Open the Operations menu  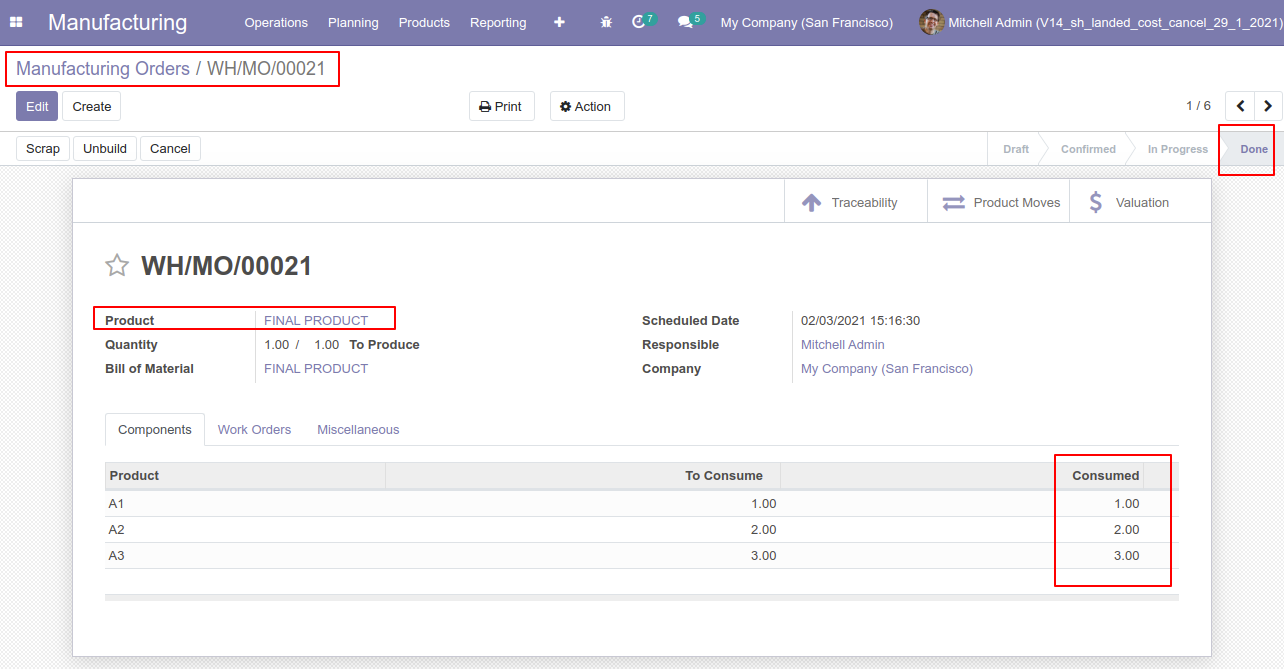276,22
